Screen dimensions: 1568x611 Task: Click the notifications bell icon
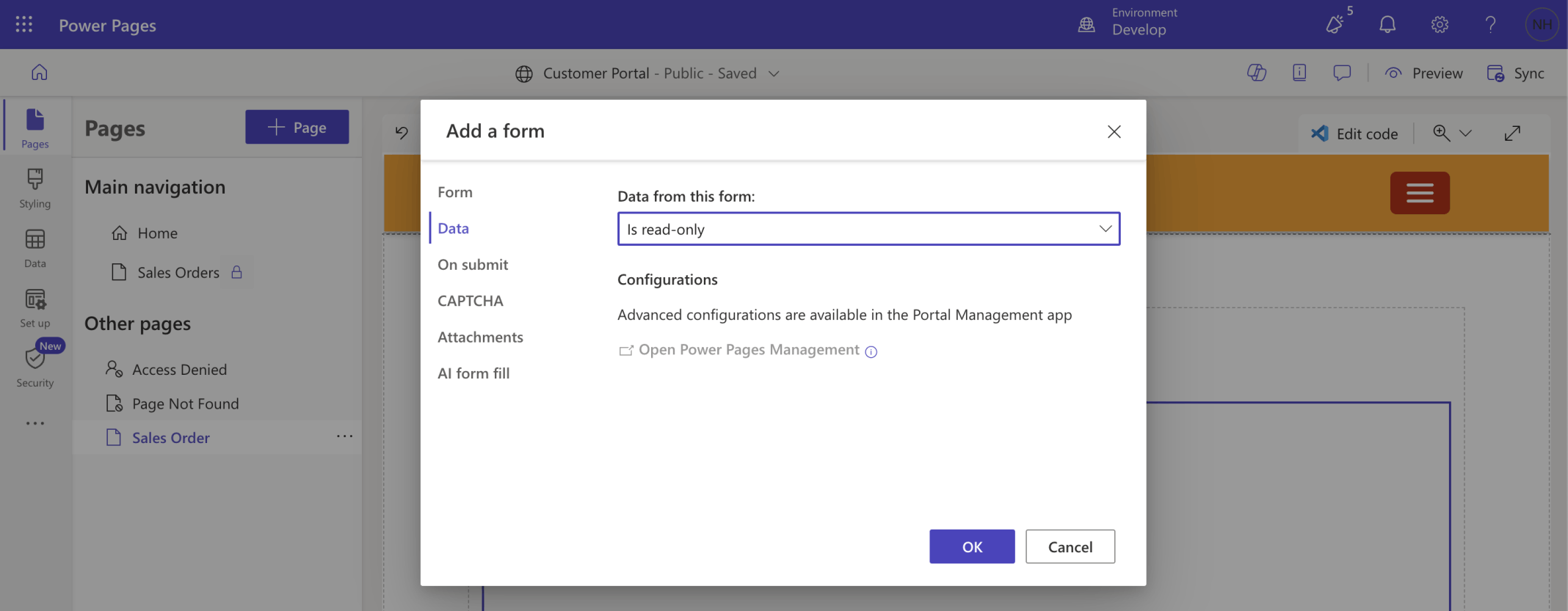[1387, 25]
